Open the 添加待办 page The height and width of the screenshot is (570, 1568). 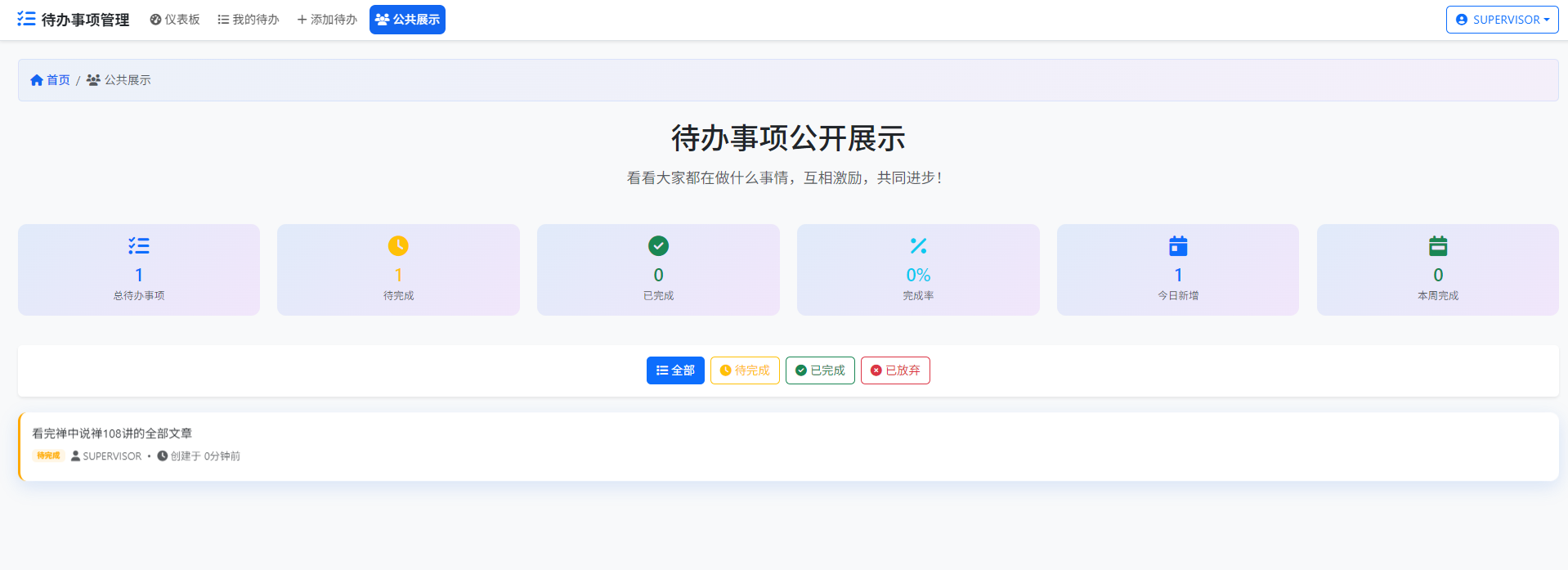327,20
